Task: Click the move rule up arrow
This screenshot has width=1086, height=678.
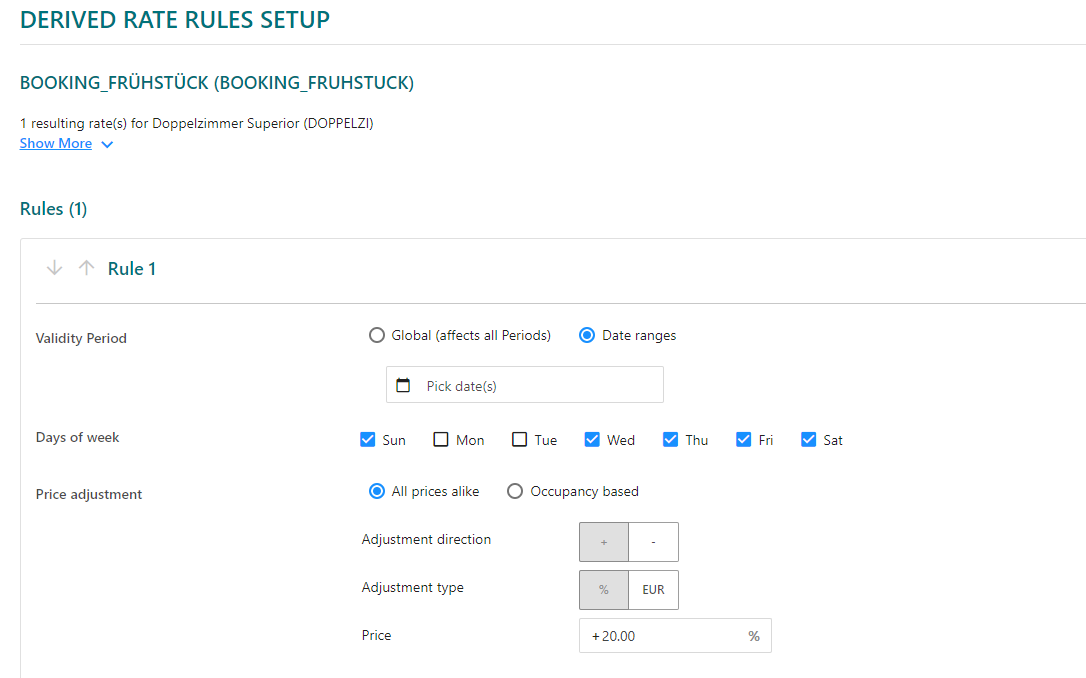Action: point(87,268)
